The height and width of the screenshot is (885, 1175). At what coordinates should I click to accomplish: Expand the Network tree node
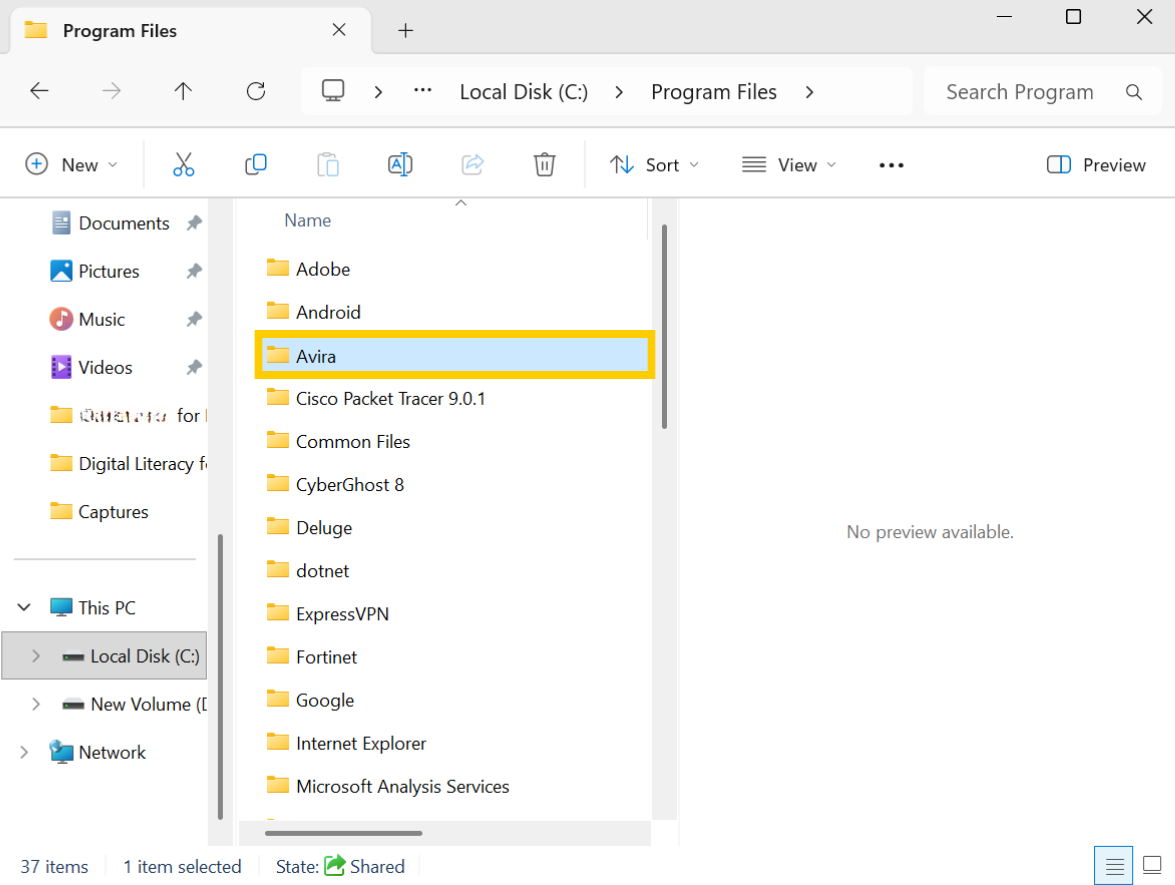point(24,752)
